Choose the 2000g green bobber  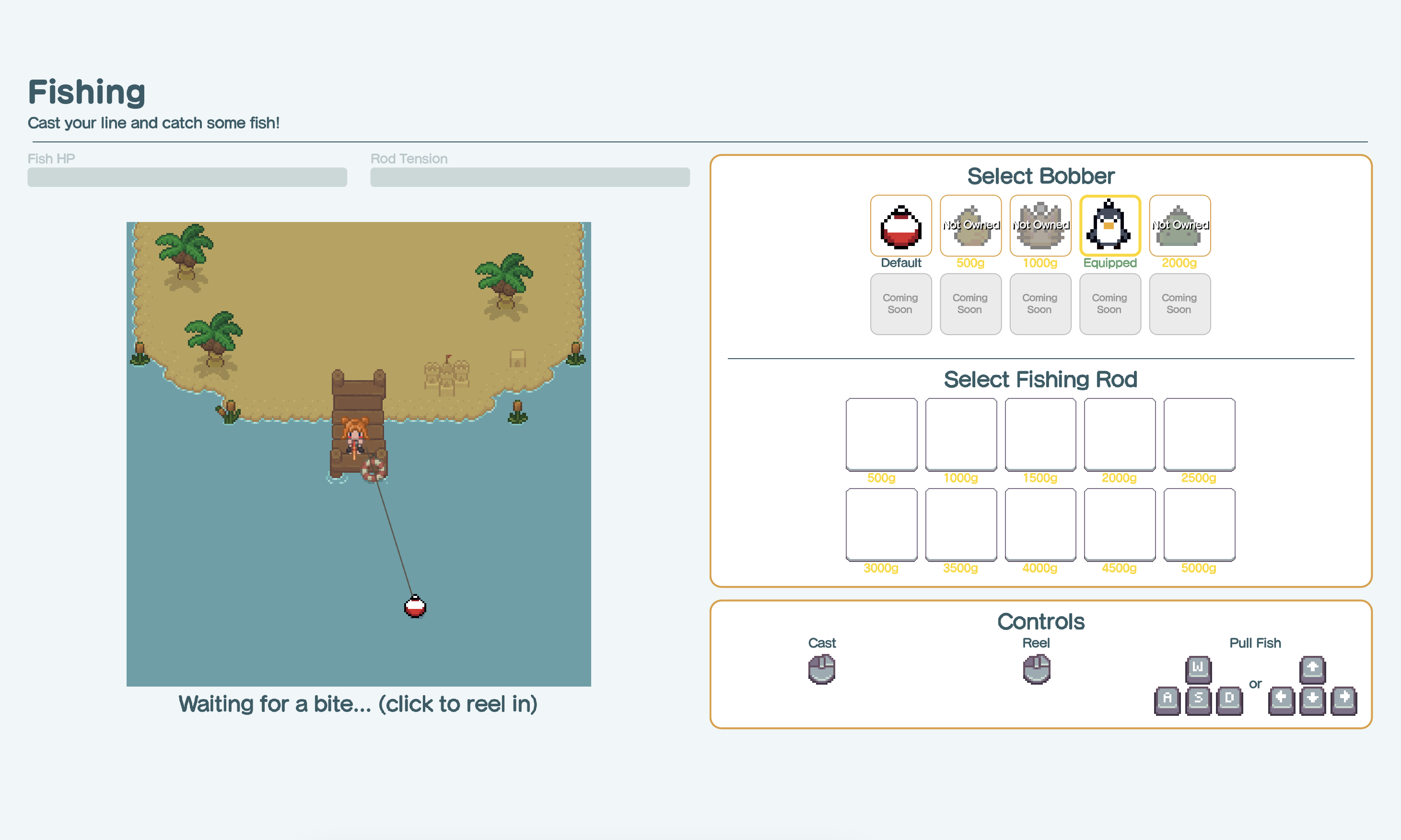(x=1179, y=226)
